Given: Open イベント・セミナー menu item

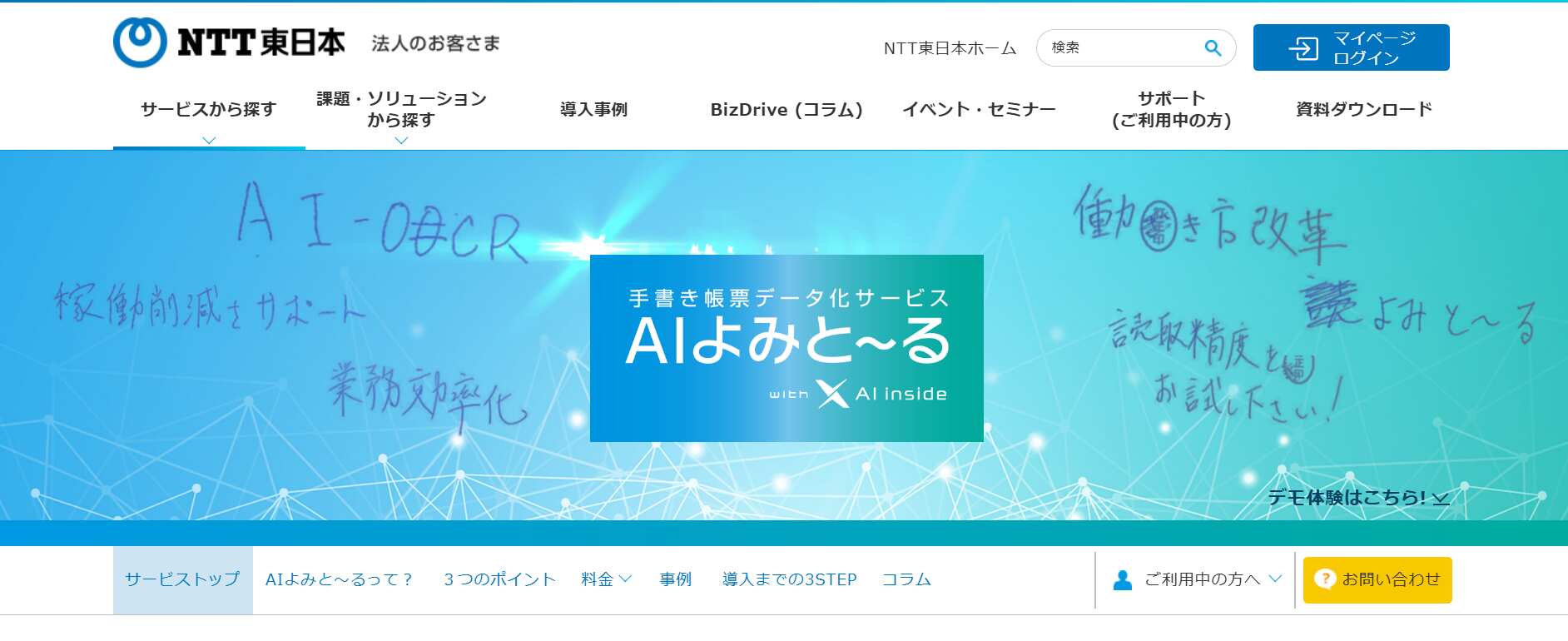Looking at the screenshot, I should point(979,109).
